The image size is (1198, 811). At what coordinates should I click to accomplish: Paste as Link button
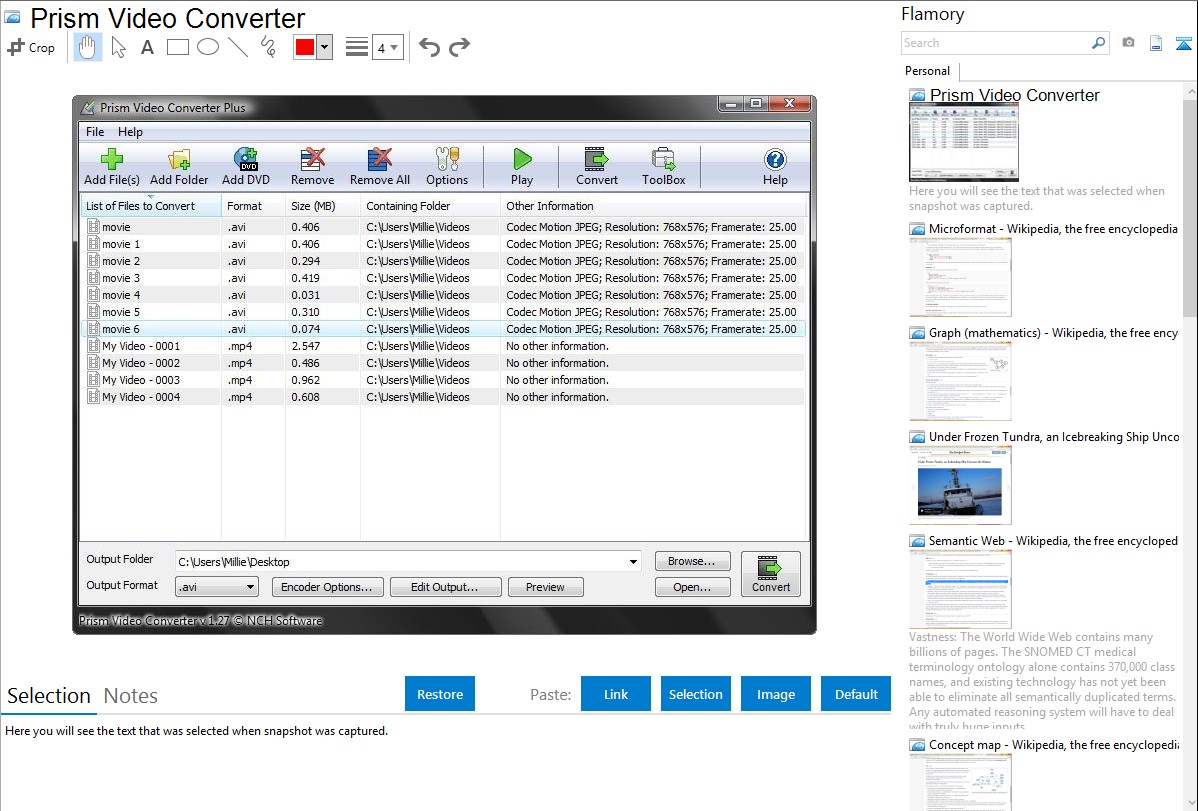[616, 694]
